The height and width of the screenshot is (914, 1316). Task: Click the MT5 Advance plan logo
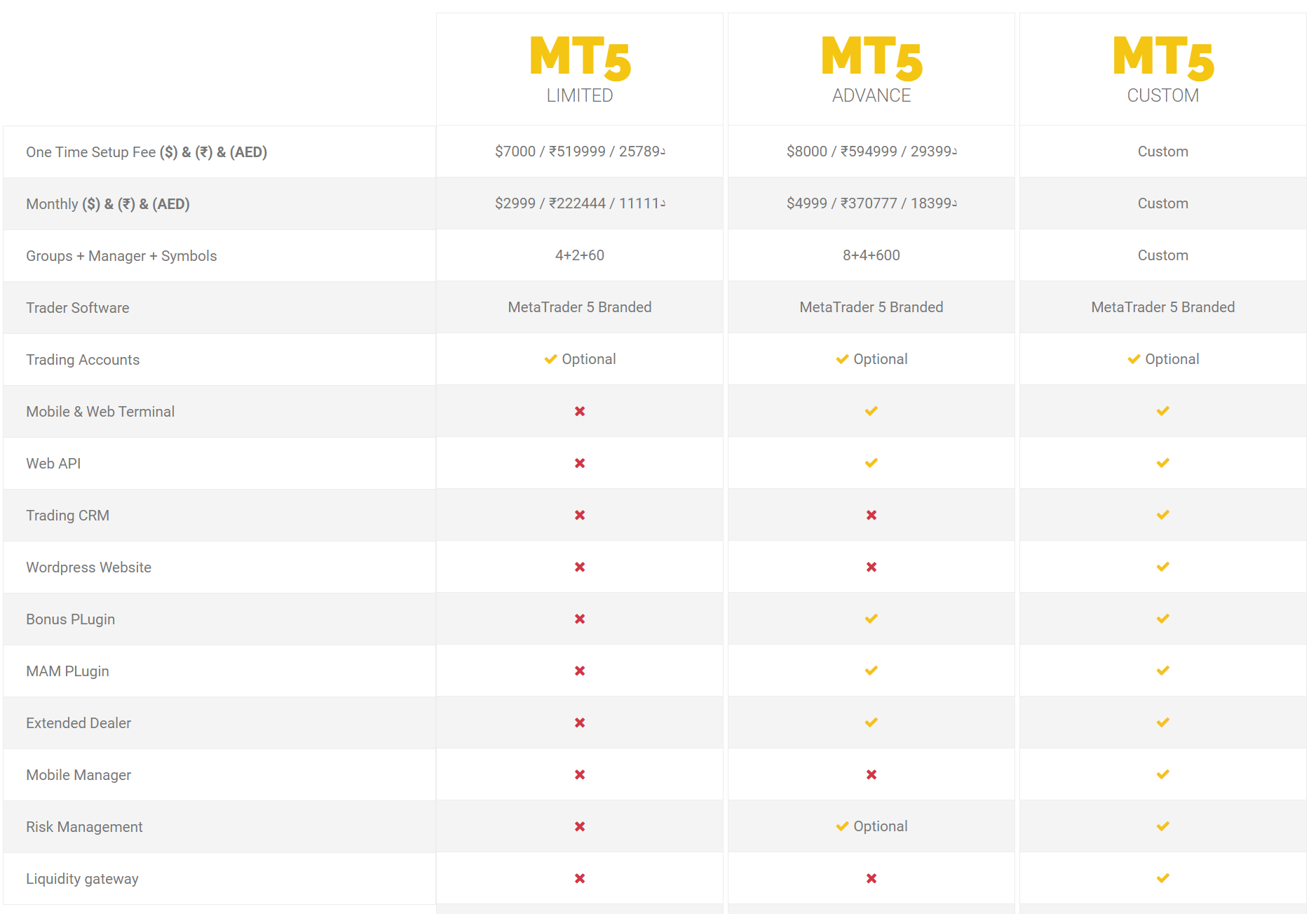[x=871, y=58]
